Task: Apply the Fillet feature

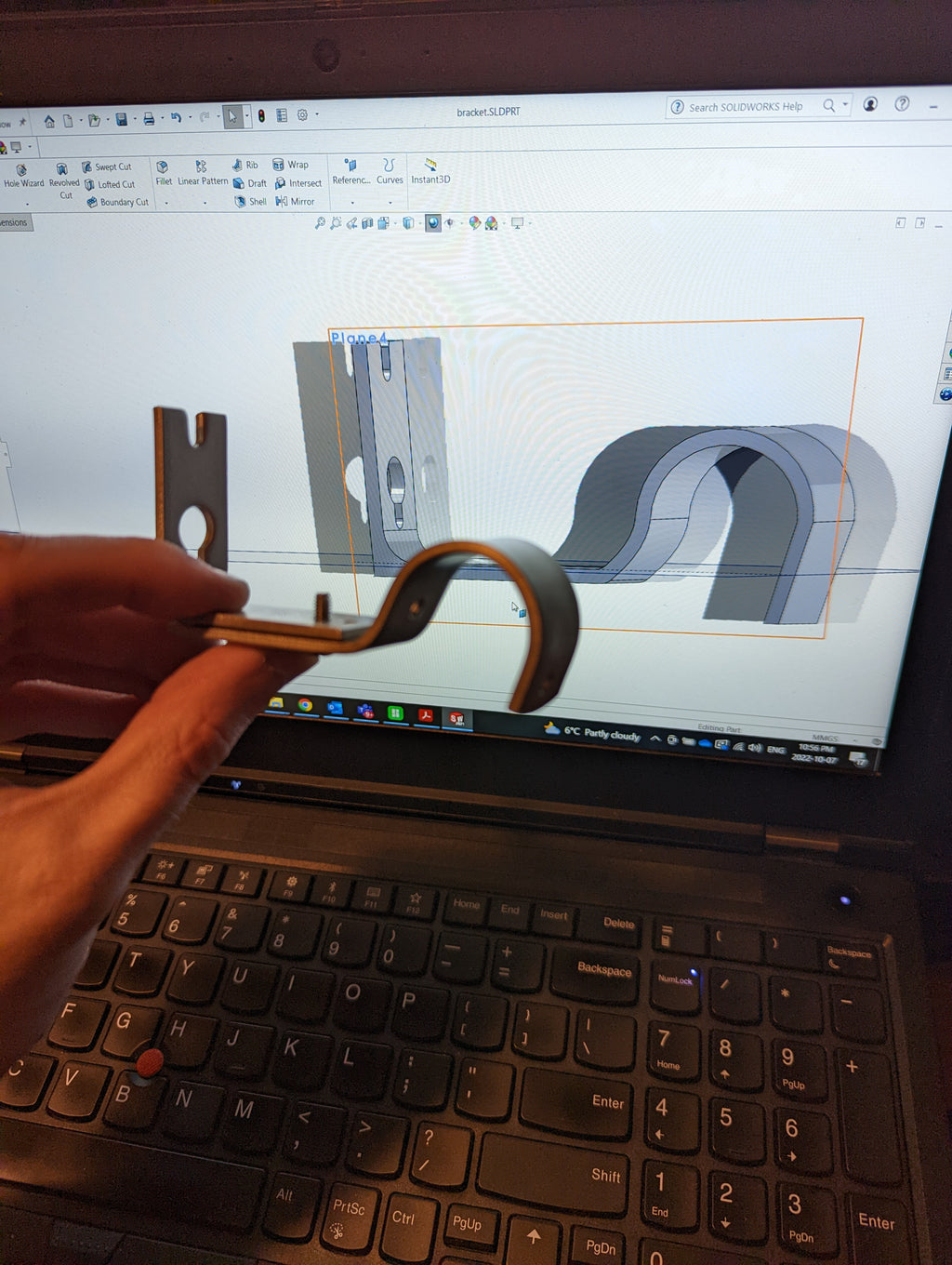Action: pos(163,174)
